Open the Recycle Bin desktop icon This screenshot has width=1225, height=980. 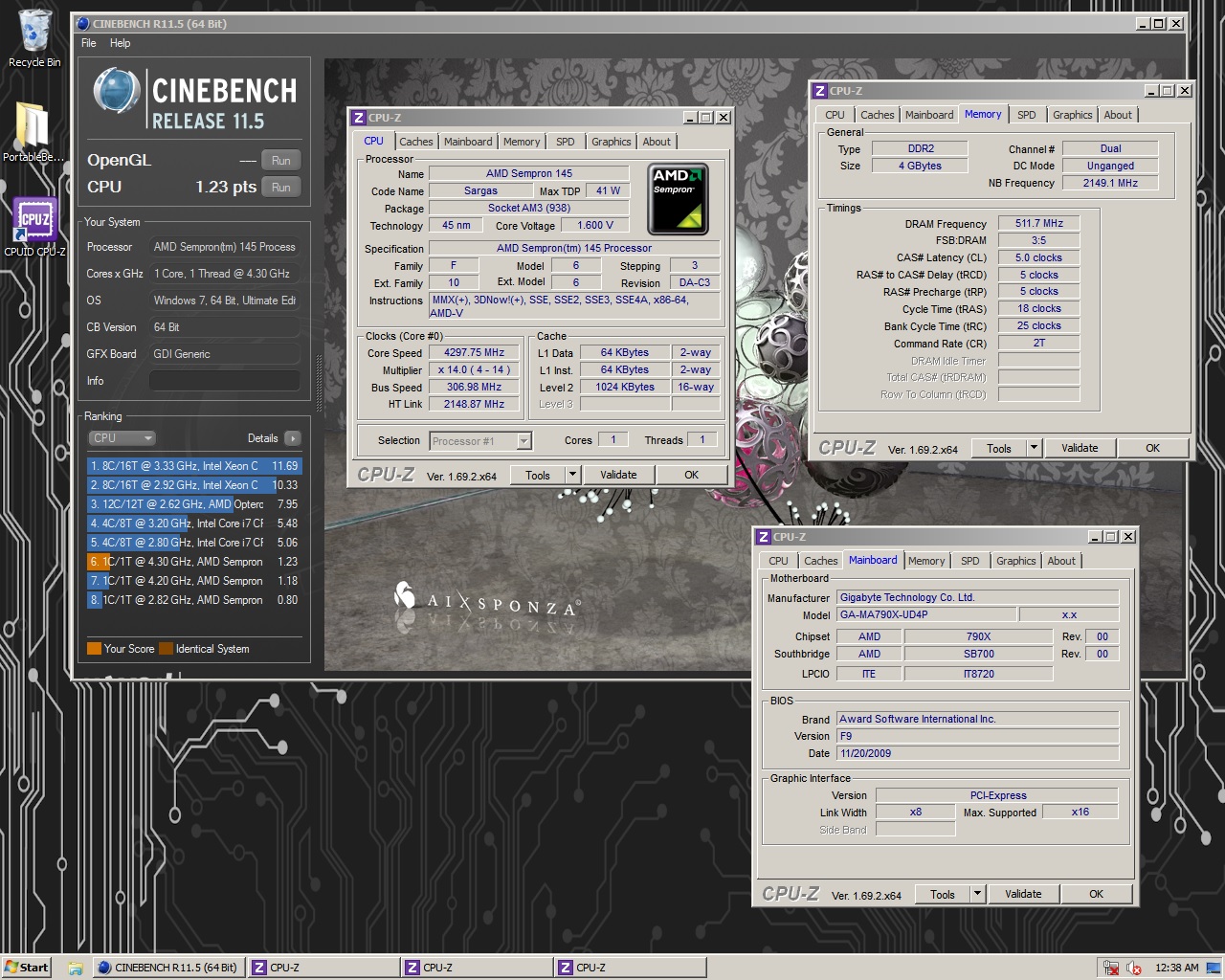34,38
